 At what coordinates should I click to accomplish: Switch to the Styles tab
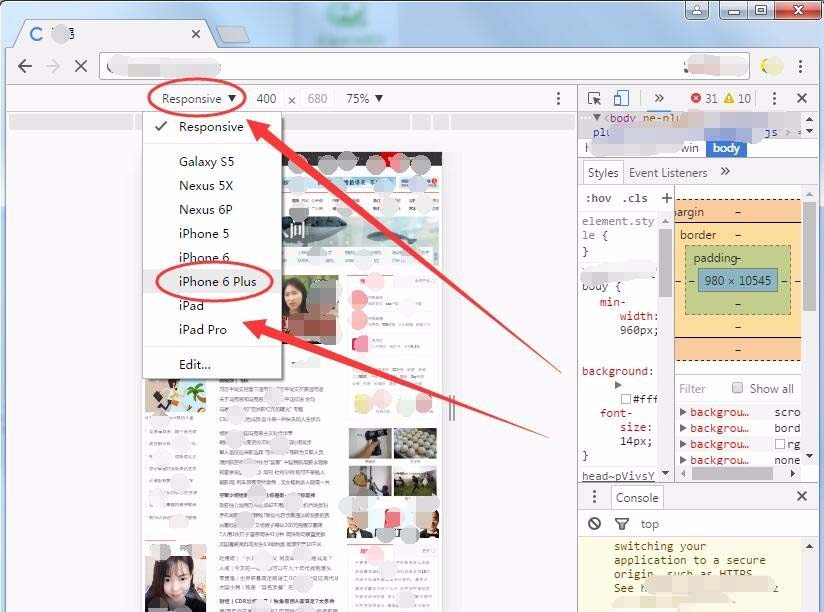point(603,173)
